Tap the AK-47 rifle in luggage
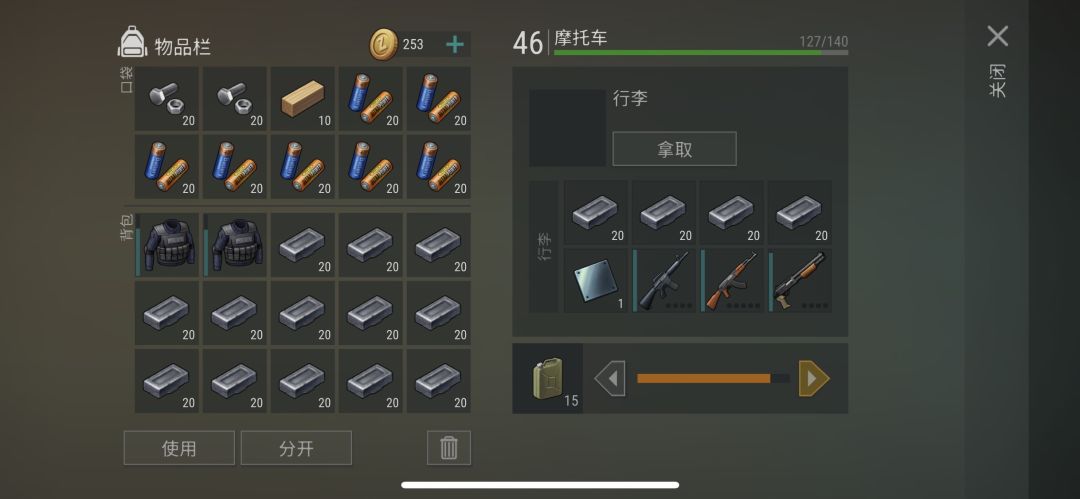Image resolution: width=1080 pixels, height=499 pixels. [731, 281]
